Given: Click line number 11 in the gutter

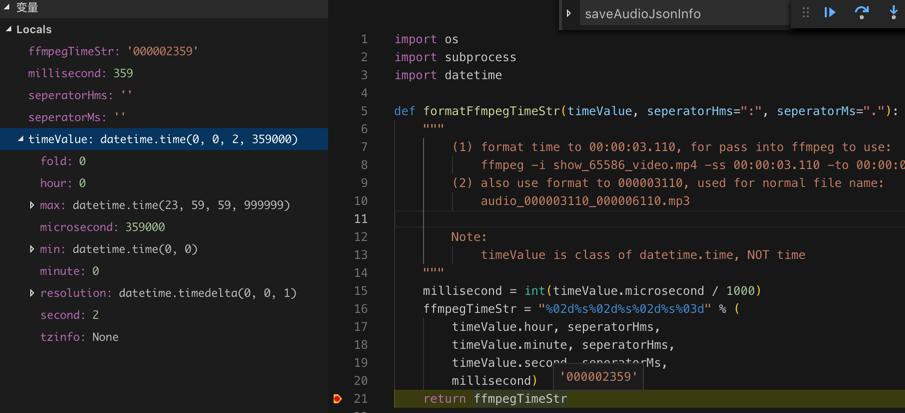Looking at the screenshot, I should point(361,219).
